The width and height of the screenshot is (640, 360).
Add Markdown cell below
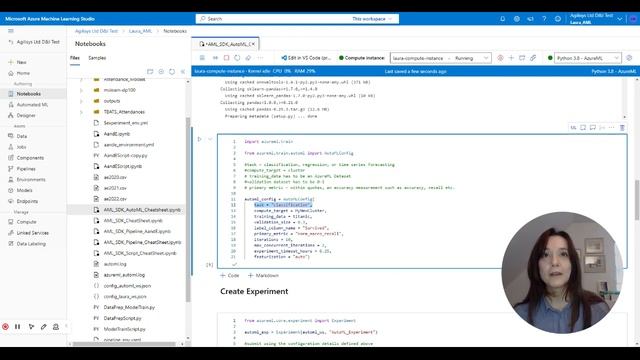coord(263,276)
